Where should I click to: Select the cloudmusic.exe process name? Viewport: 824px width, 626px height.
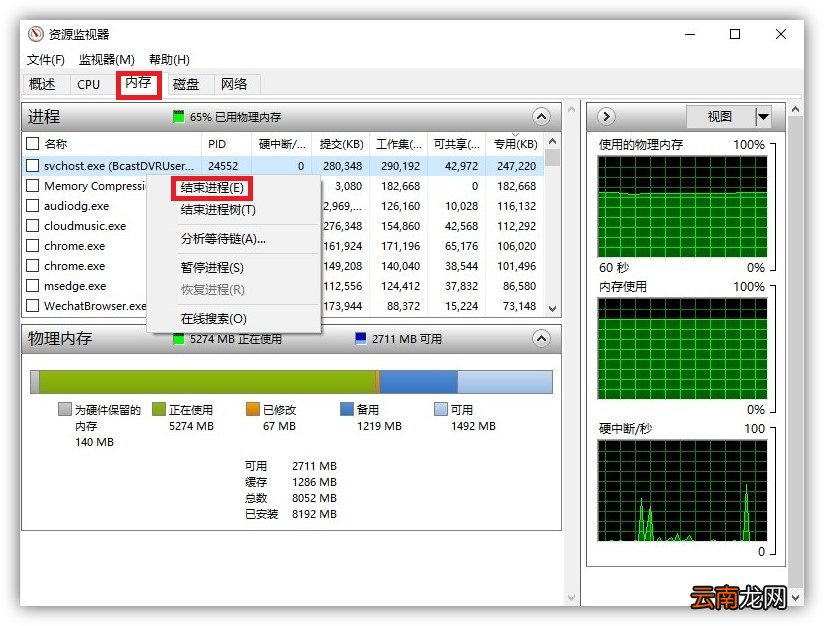click(x=85, y=226)
